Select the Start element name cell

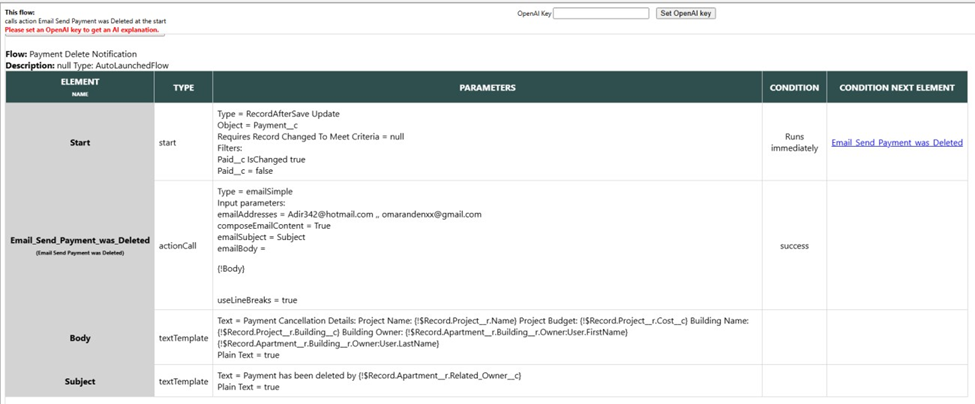[80, 143]
